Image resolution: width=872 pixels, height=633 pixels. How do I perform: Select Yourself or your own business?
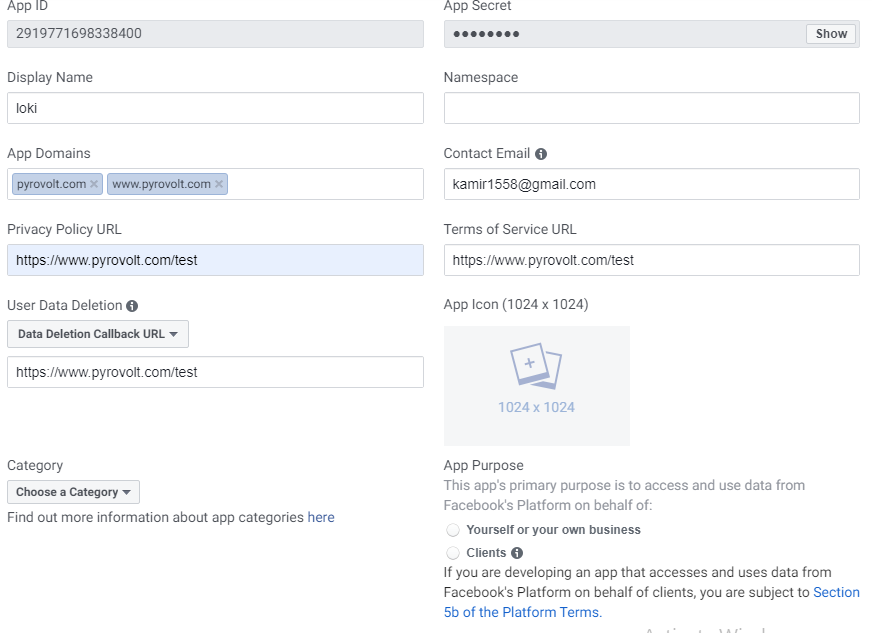(x=454, y=530)
